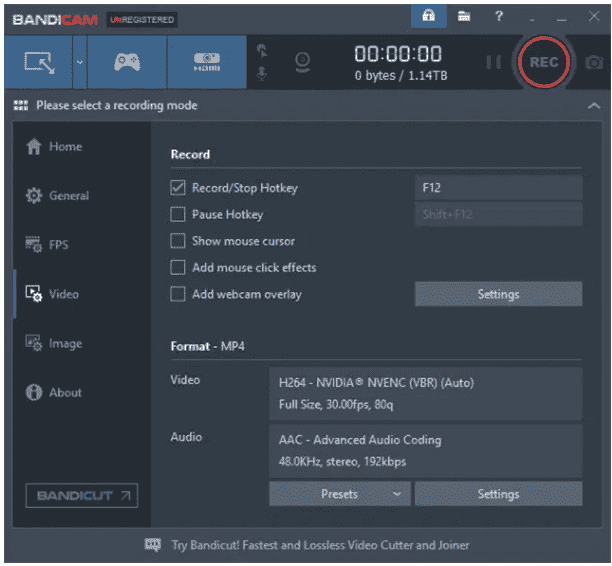The image size is (612, 566).
Task: Enable Add mouse click effects checkbox
Action: click(x=178, y=267)
